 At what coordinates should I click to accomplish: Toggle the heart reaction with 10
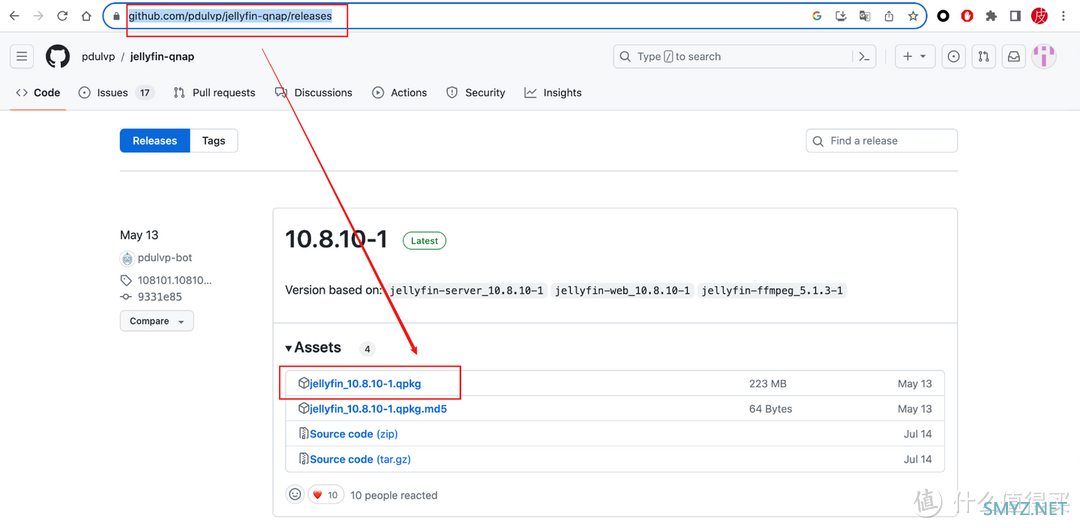click(326, 494)
